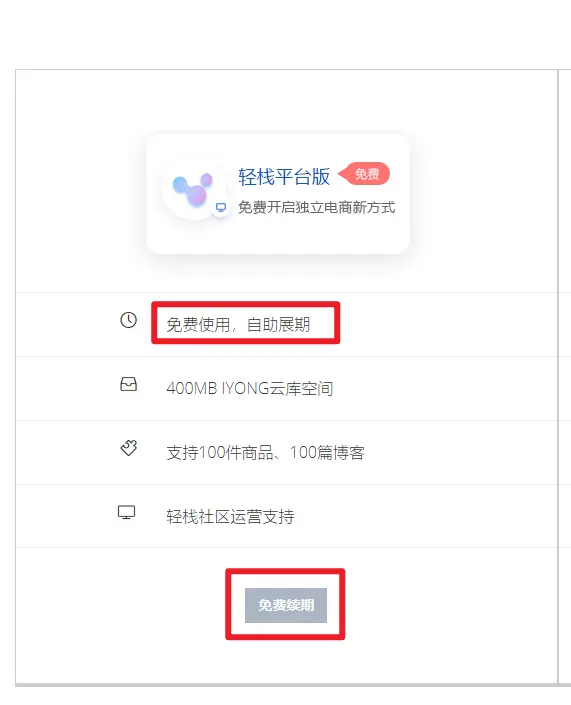Screen dimensions: 571x705
Task: Click the 免费续期 button
Action: pos(286,605)
